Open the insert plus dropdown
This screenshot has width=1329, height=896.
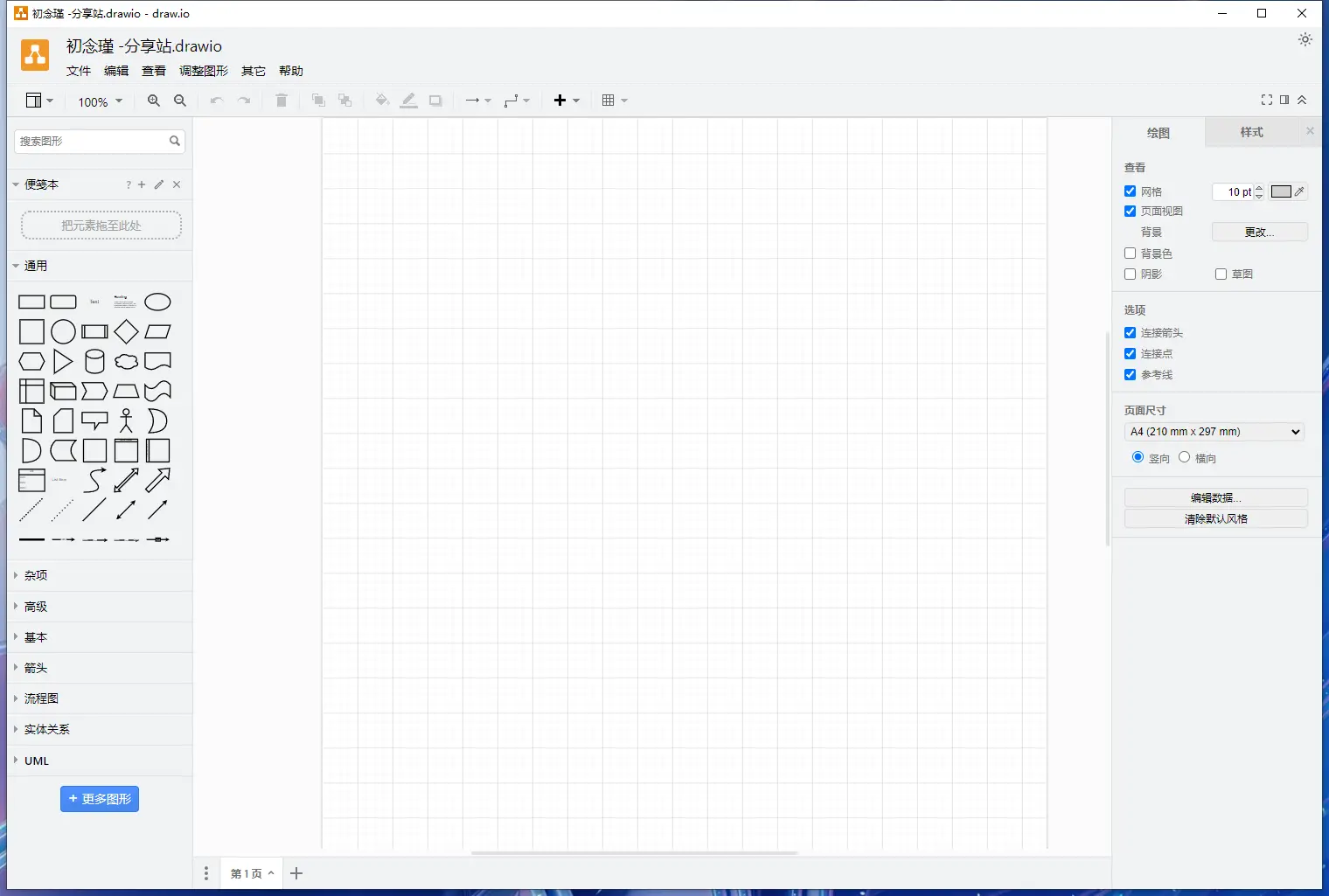tap(567, 101)
